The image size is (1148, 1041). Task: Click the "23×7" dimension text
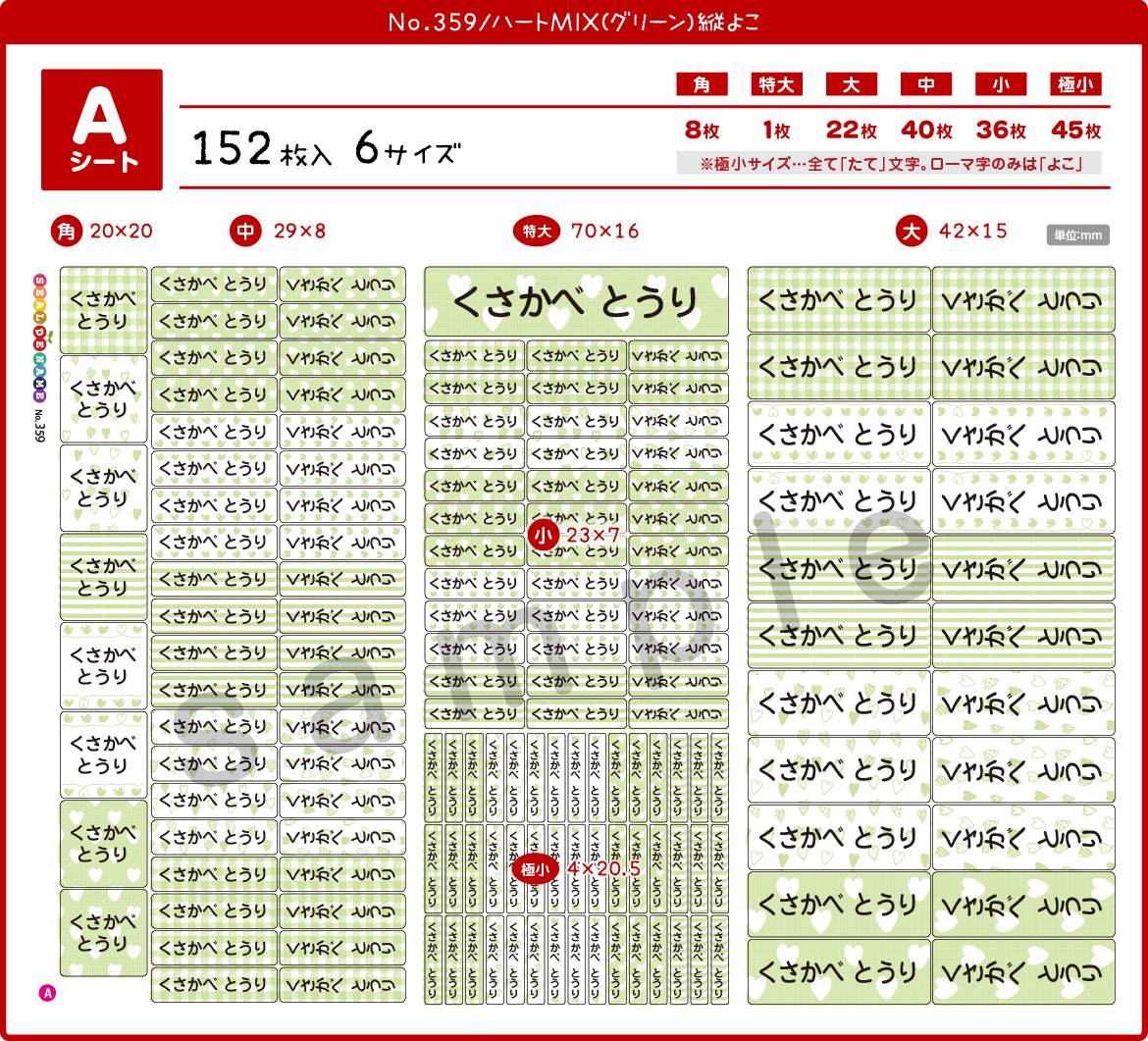point(593,535)
